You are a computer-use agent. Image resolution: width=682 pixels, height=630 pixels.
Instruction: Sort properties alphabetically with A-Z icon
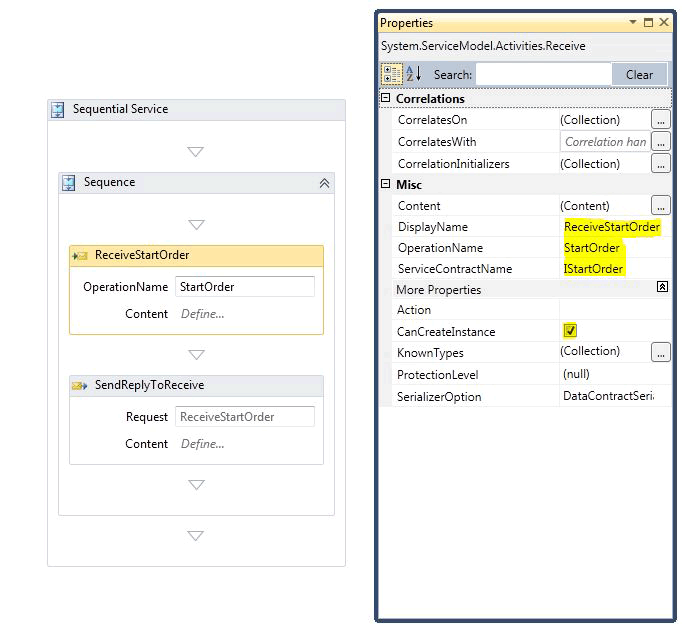pos(414,74)
